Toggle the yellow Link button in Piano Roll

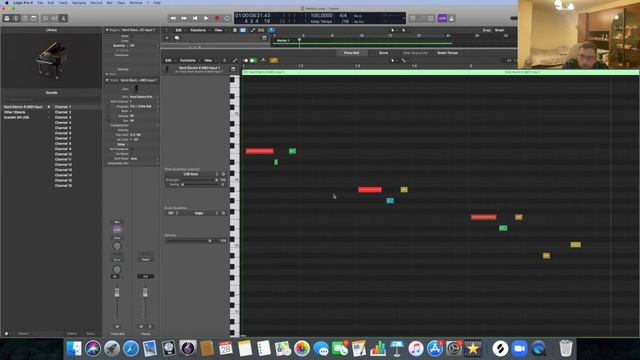point(274,60)
